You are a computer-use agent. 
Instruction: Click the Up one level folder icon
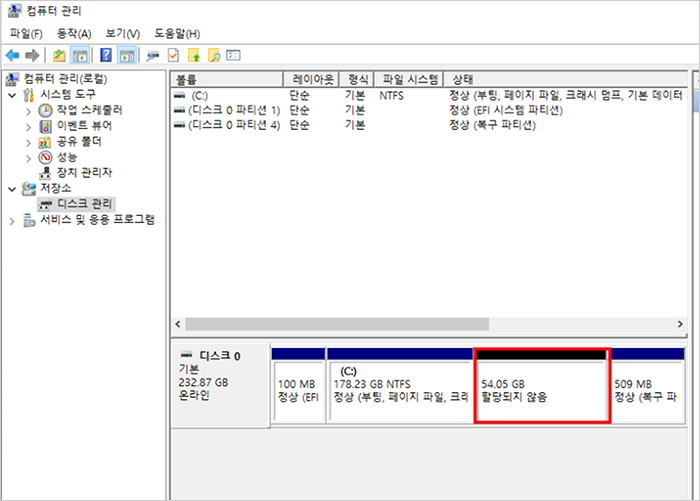(x=59, y=56)
